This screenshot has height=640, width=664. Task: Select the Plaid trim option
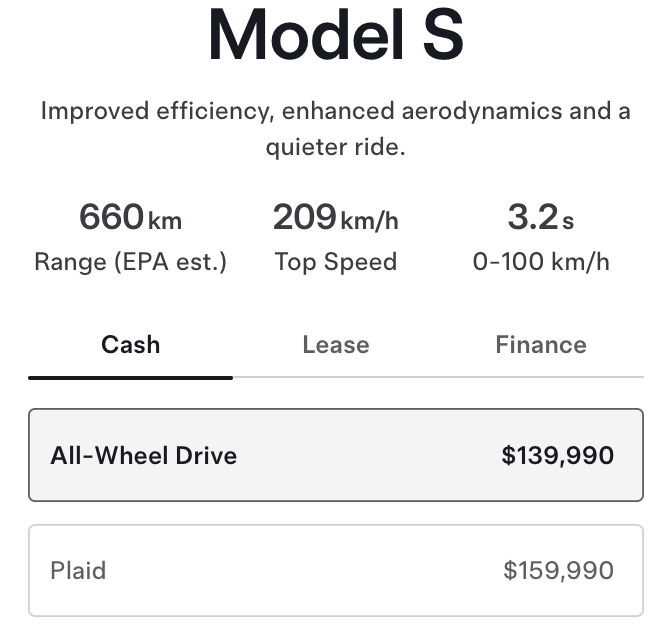(x=335, y=571)
